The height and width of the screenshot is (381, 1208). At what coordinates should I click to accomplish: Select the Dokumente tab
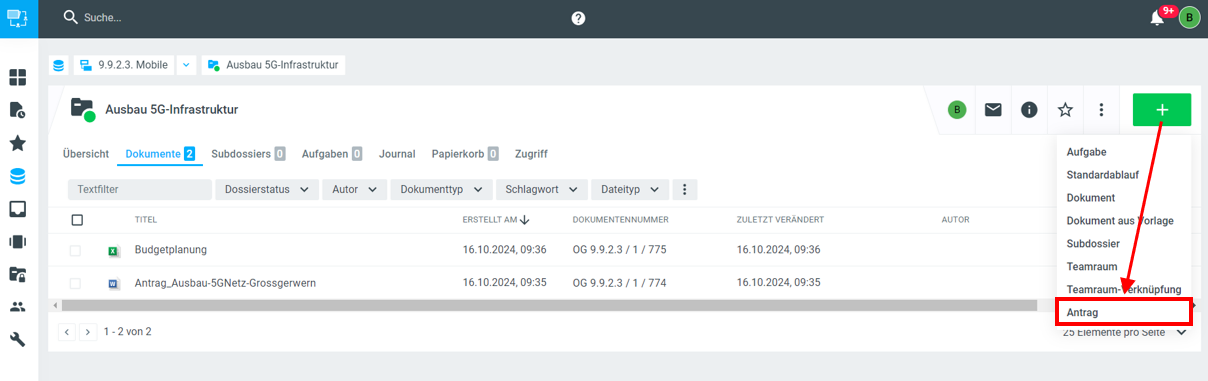point(160,154)
